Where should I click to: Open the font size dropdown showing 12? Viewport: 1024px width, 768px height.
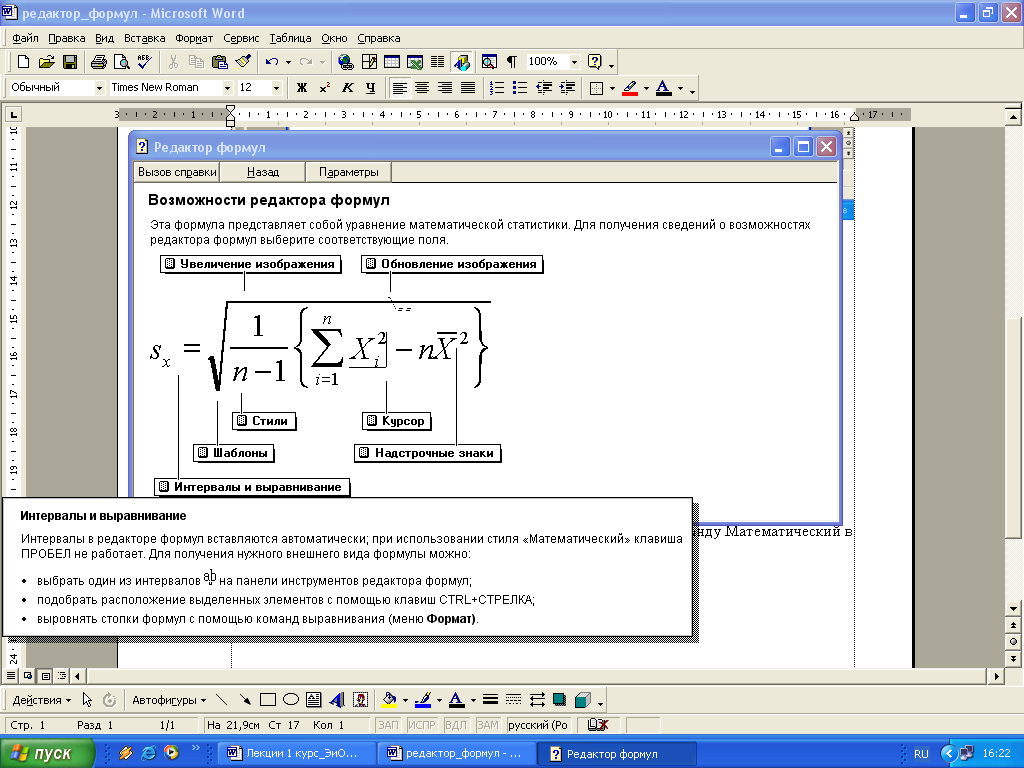[276, 88]
